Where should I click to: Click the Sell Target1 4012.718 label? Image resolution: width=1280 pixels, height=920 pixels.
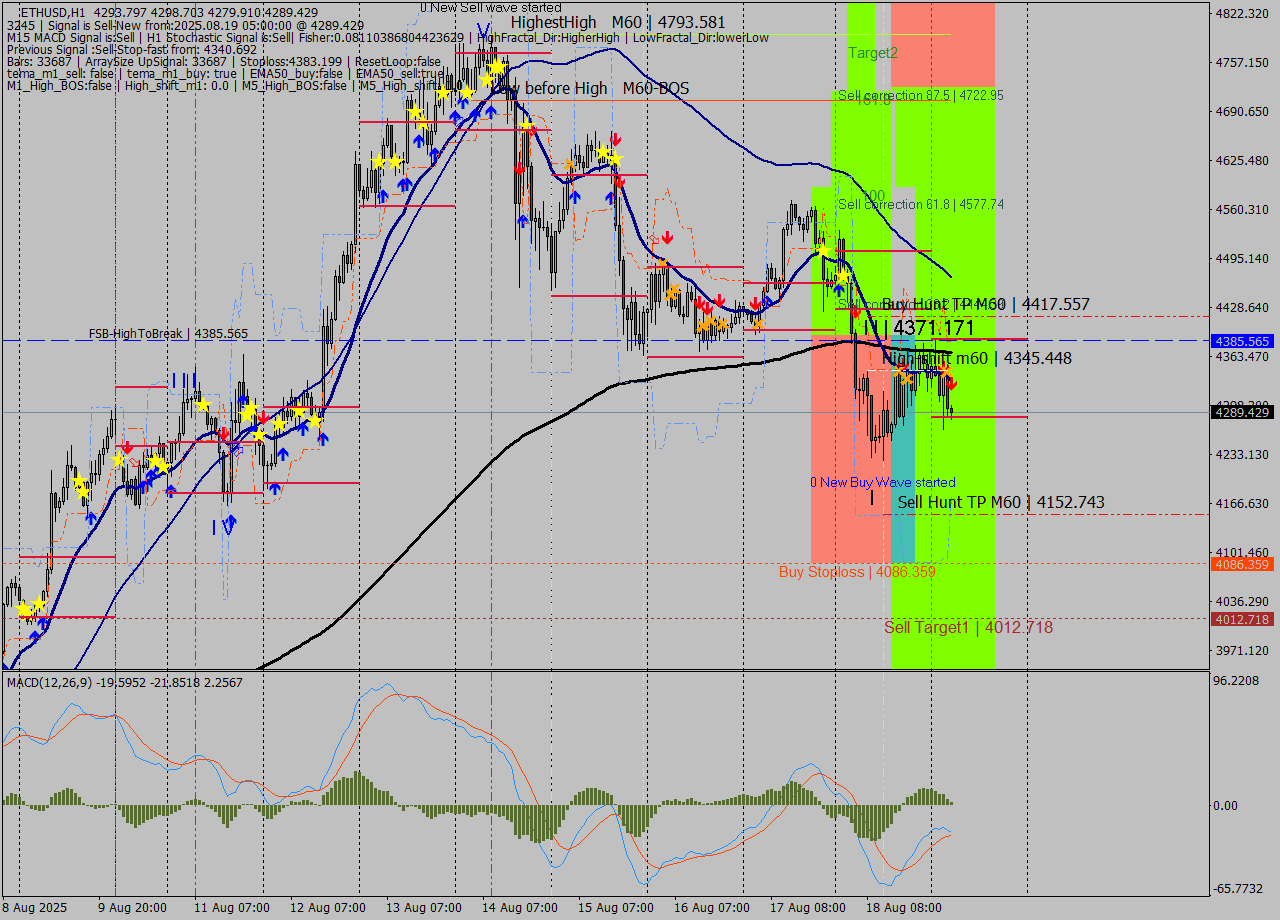click(968, 628)
